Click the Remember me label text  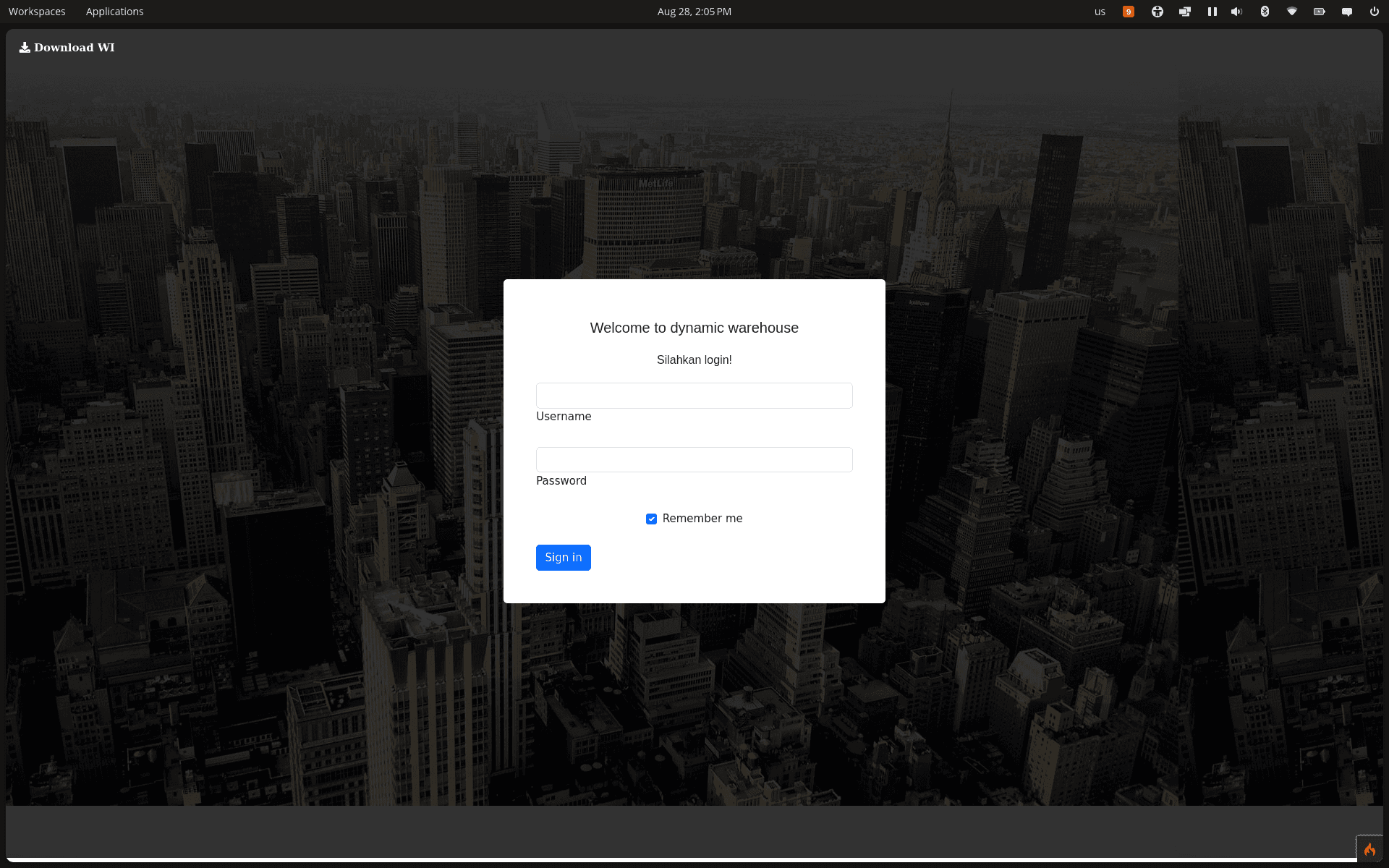click(702, 519)
